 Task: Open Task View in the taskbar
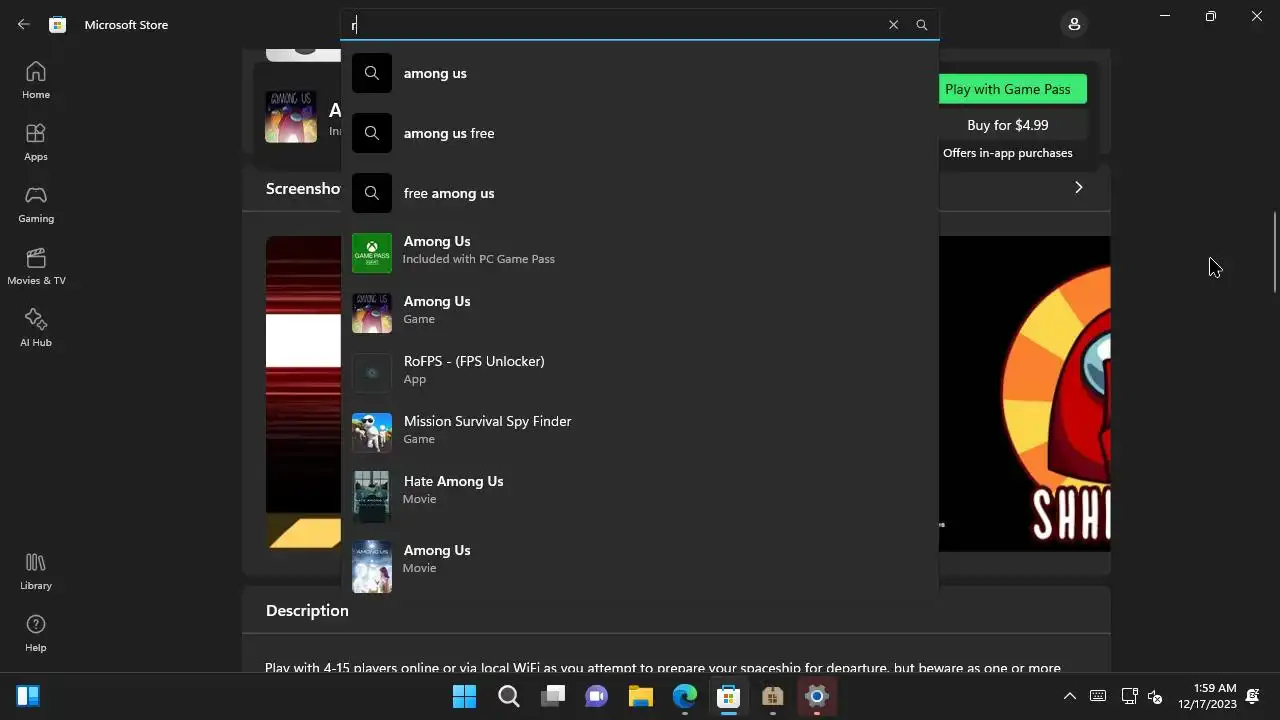pyautogui.click(x=553, y=696)
